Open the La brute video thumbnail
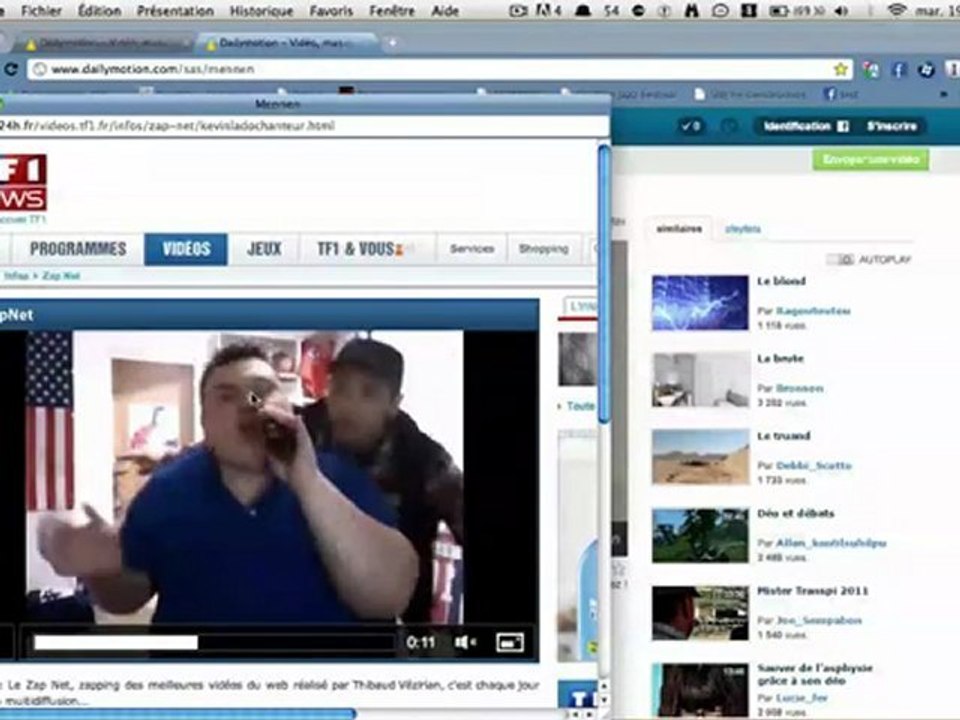The image size is (960, 720). [700, 380]
